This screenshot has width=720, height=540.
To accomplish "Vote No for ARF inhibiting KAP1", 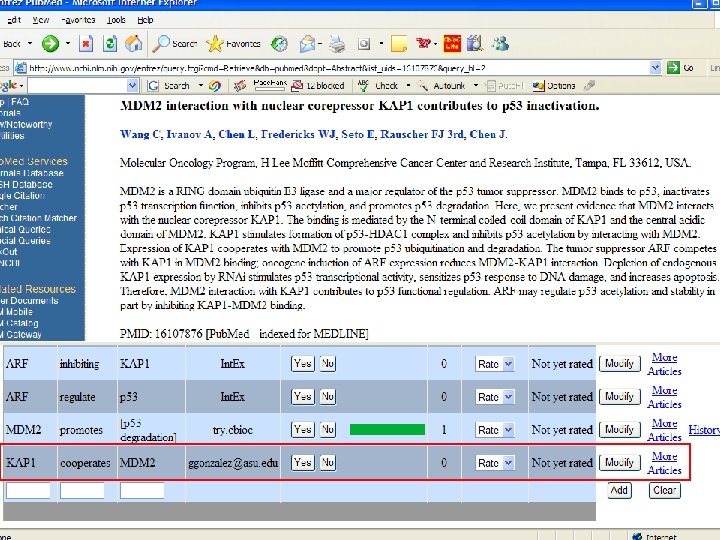I will point(327,364).
